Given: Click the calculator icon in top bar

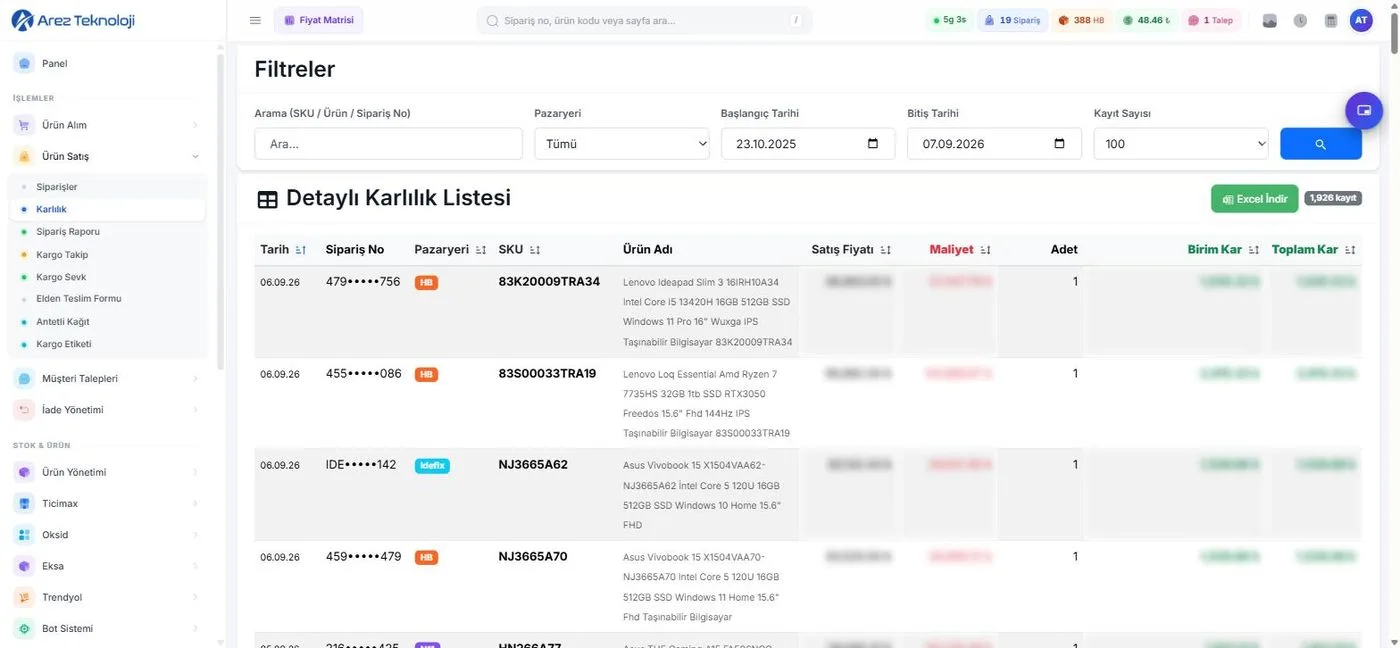Looking at the screenshot, I should point(1330,20).
